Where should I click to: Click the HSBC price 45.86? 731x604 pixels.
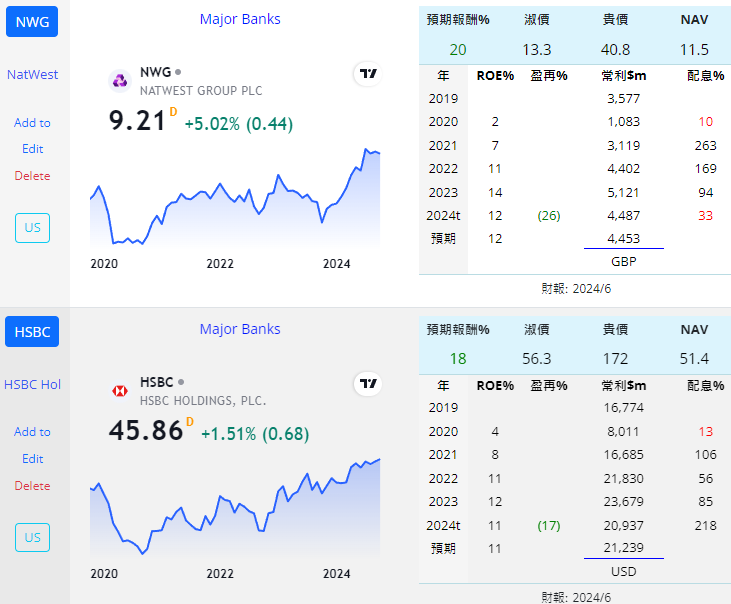(146, 430)
